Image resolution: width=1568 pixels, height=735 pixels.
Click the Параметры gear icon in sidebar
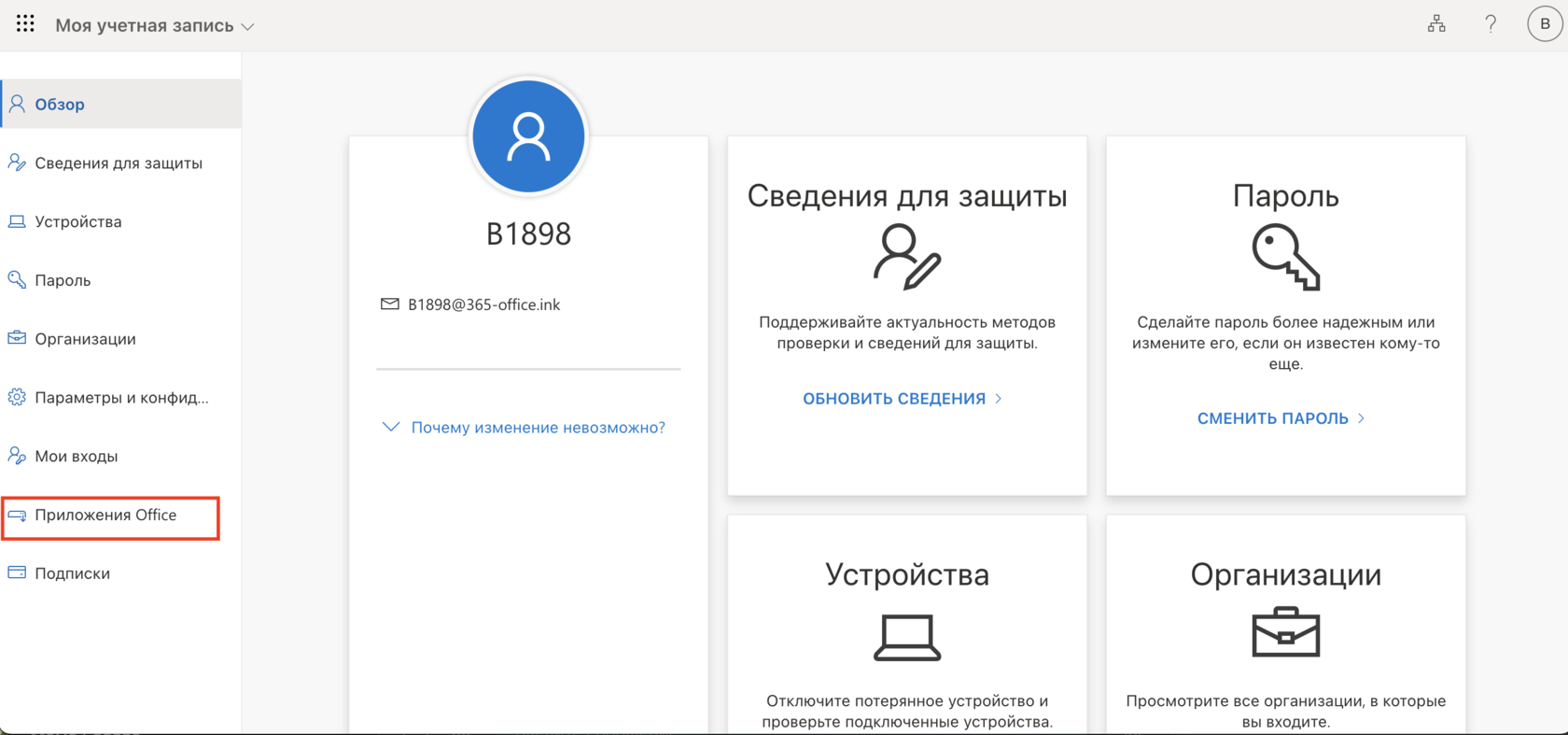tap(17, 397)
